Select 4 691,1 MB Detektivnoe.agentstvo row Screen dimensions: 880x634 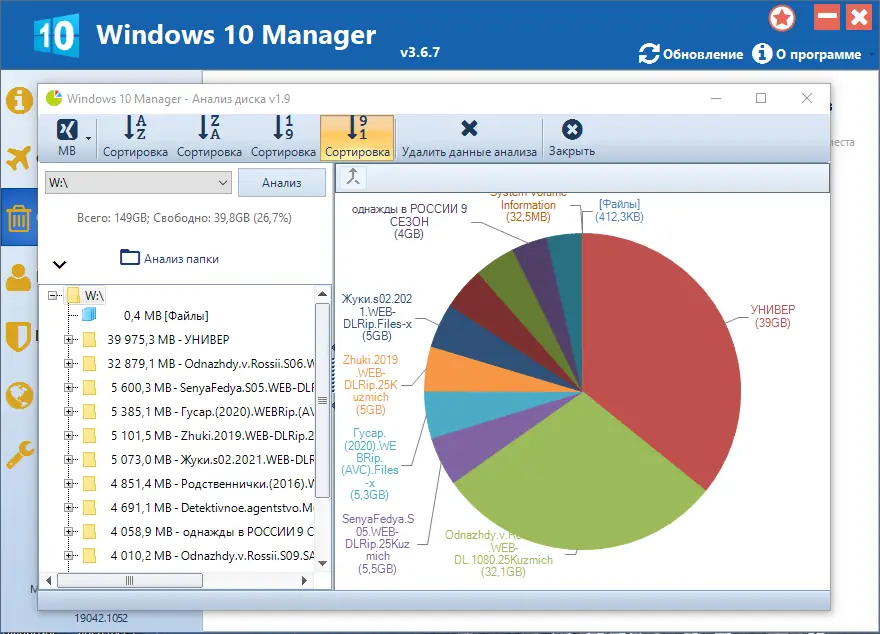[x=212, y=508]
